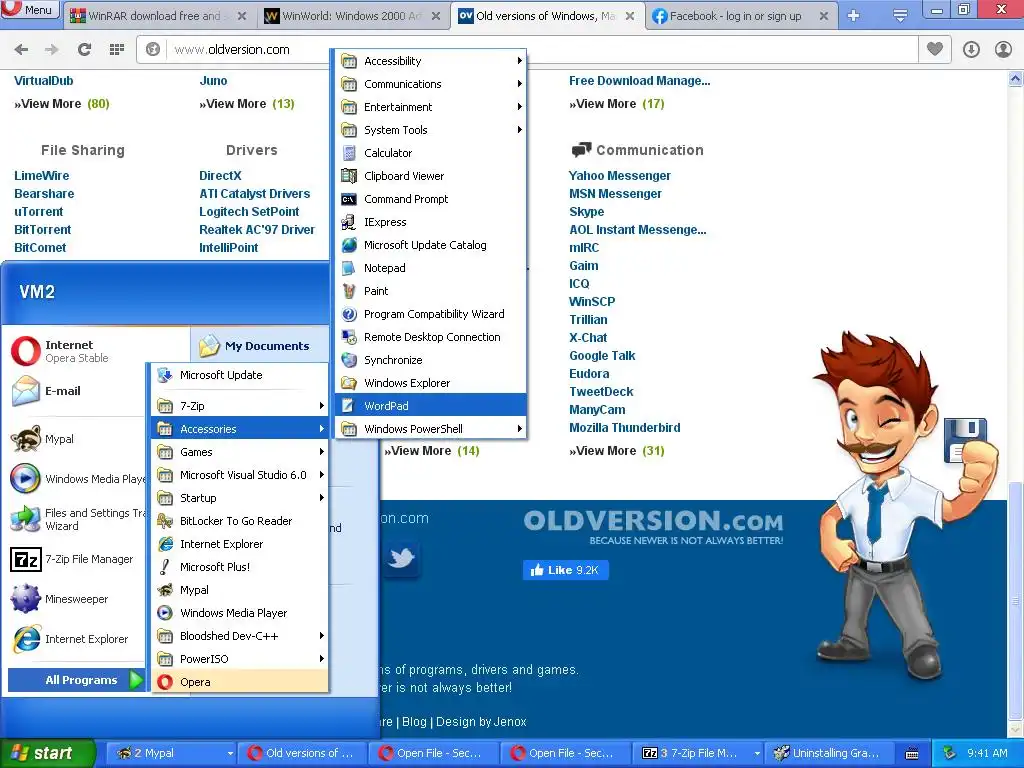The width and height of the screenshot is (1024, 768).
Task: Click Program Compatibility Wizard icon
Action: click(349, 314)
